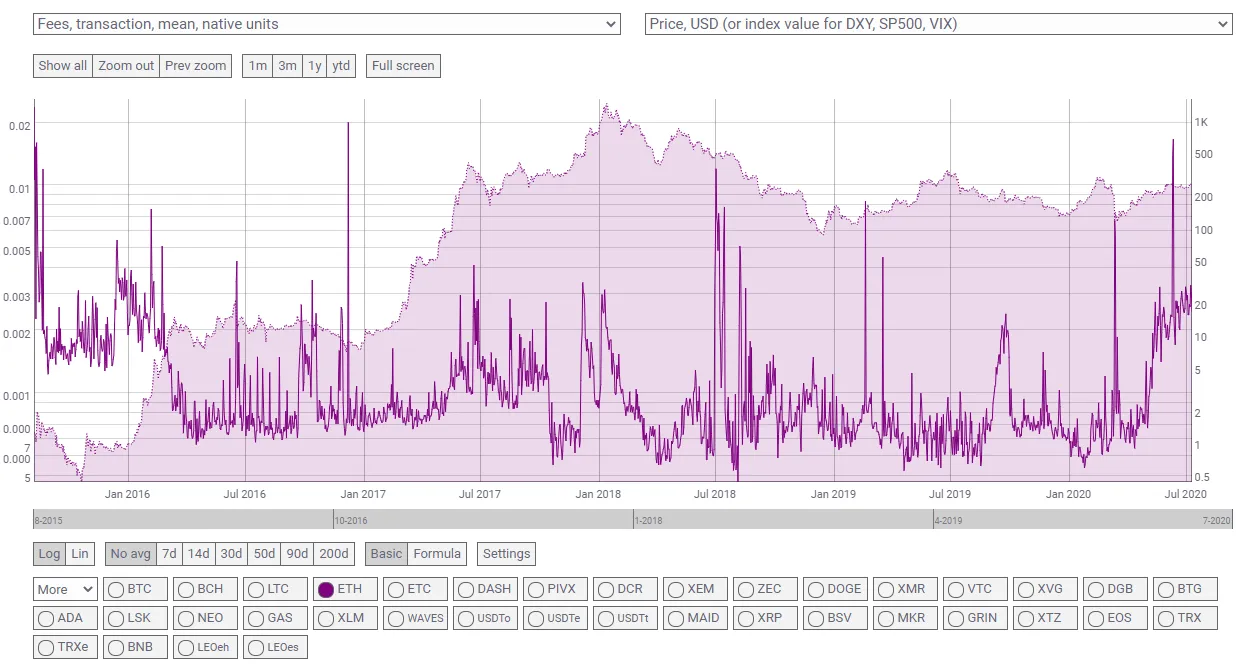Toggle the ZEC coin checkbox
Screen dimensions: 1244x672
pos(765,589)
